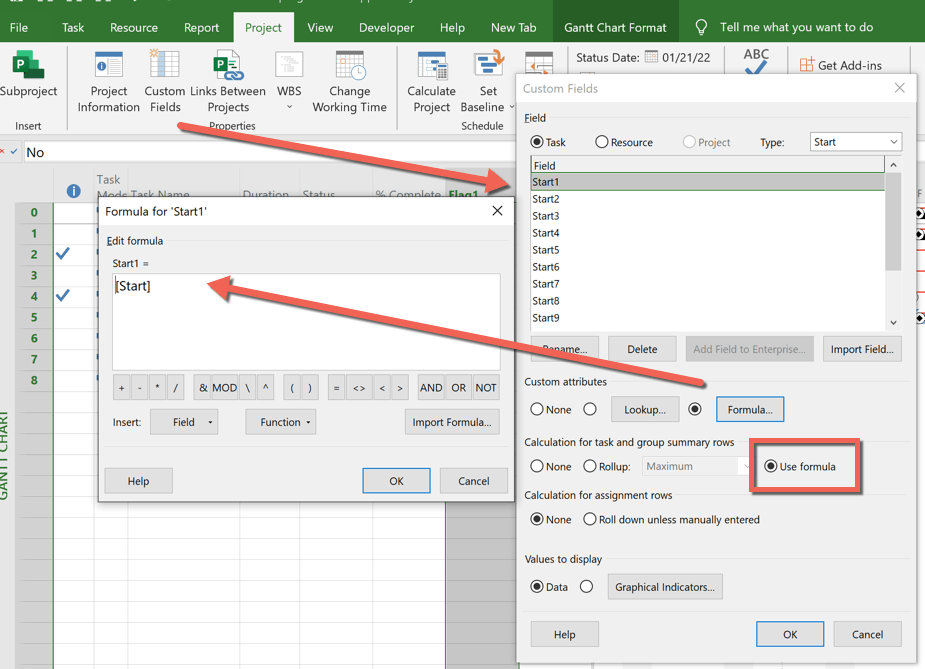This screenshot has width=925, height=669.
Task: Click the Lookup... button
Action: 645,409
